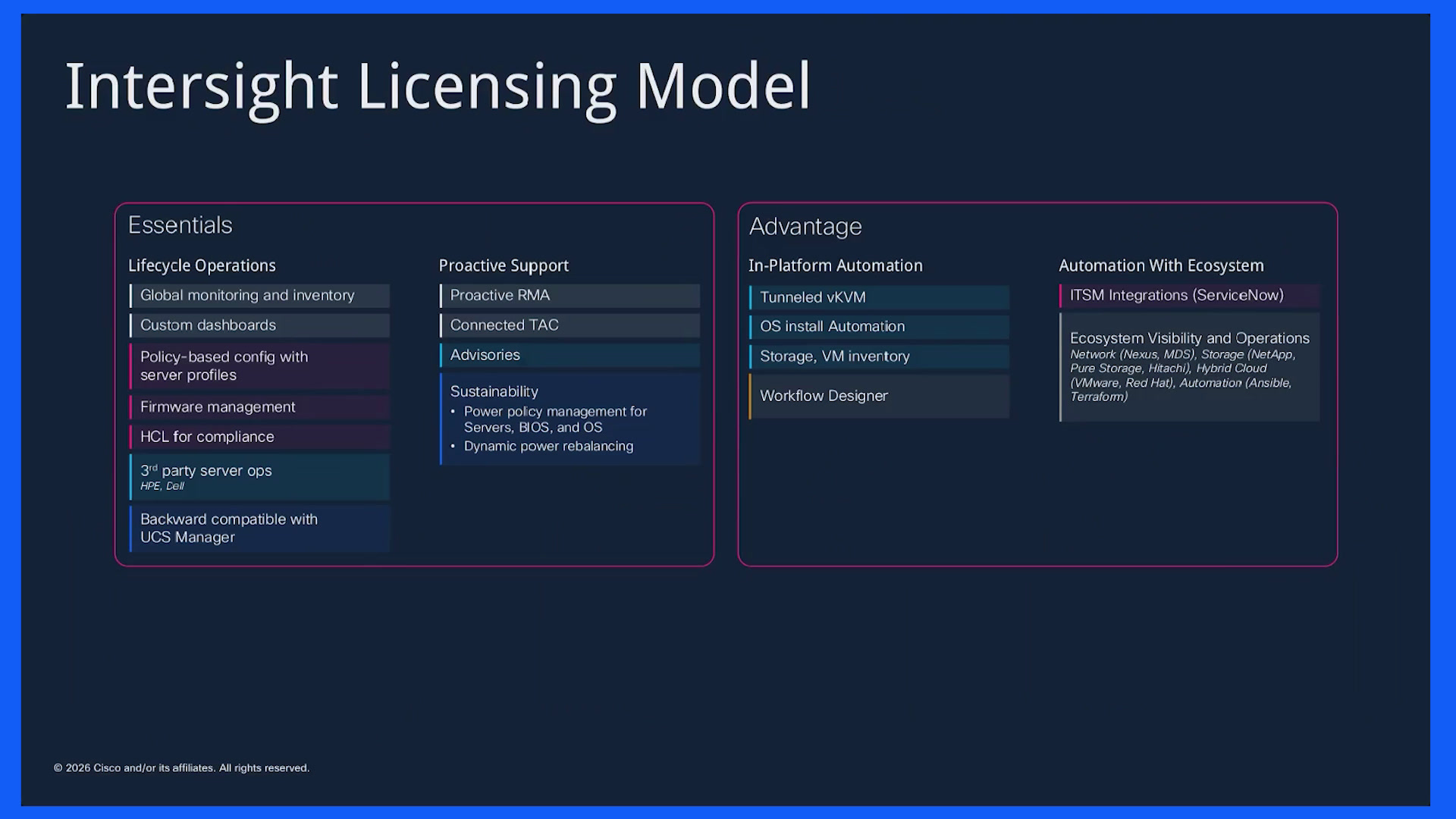The image size is (1456, 819).
Task: Click the 'Automation With Ecosystem' column heading
Action: [1161, 265]
